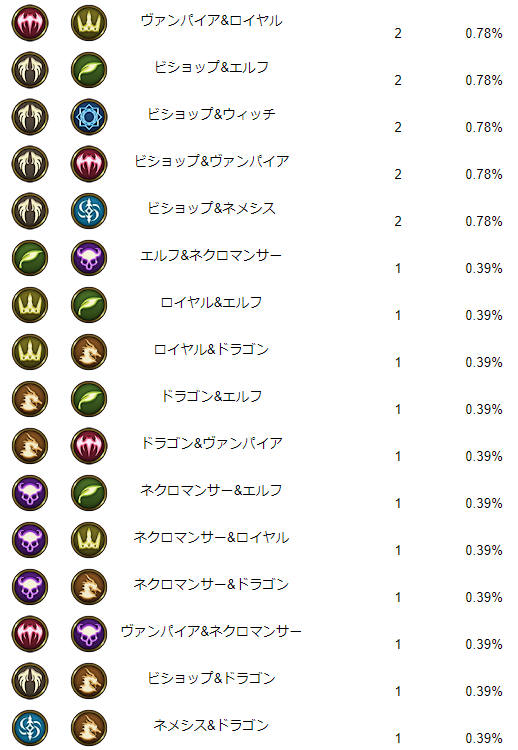Click the Vampire icon in the ヴァンパイア&ロイヤル row
Viewport: 518px width, 750px height.
point(30,23)
